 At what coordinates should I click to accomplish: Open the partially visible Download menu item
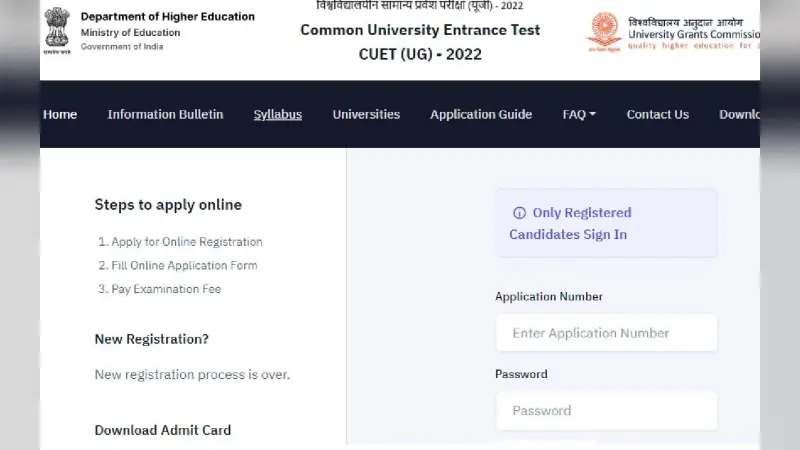(x=739, y=114)
